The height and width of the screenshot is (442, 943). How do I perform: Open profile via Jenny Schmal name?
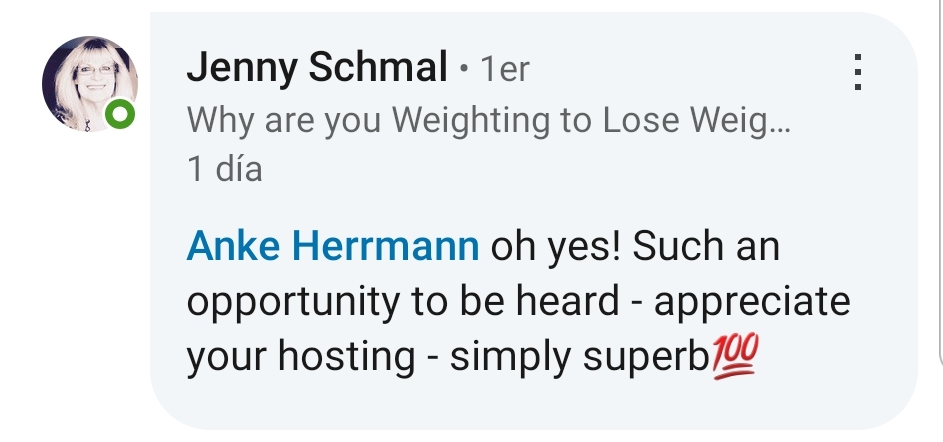(x=317, y=69)
